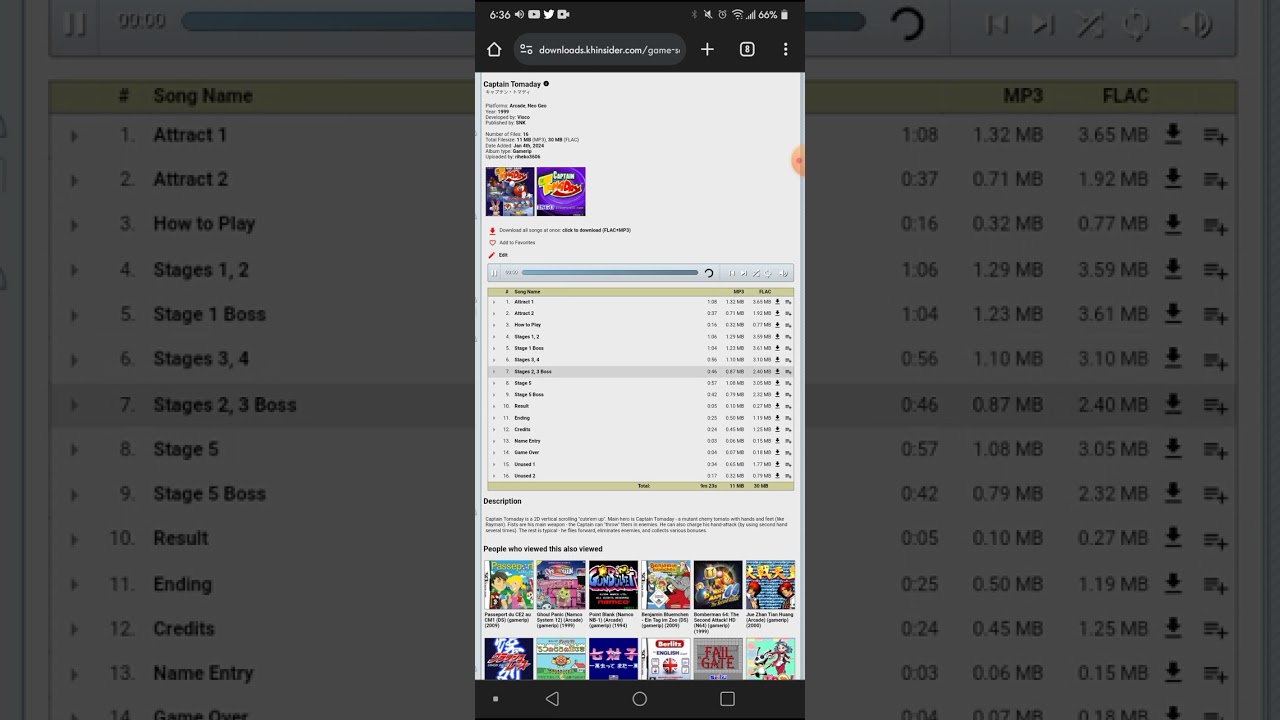Open the Ghoul Panic album thumbnail
Image resolution: width=1280 pixels, height=720 pixels.
click(561, 585)
